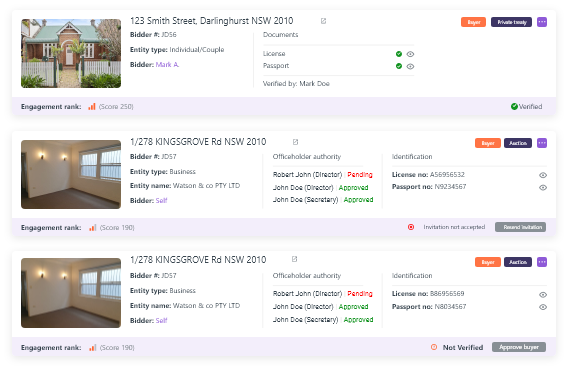
Task: Expand three-dot menu on third card
Action: [542, 262]
